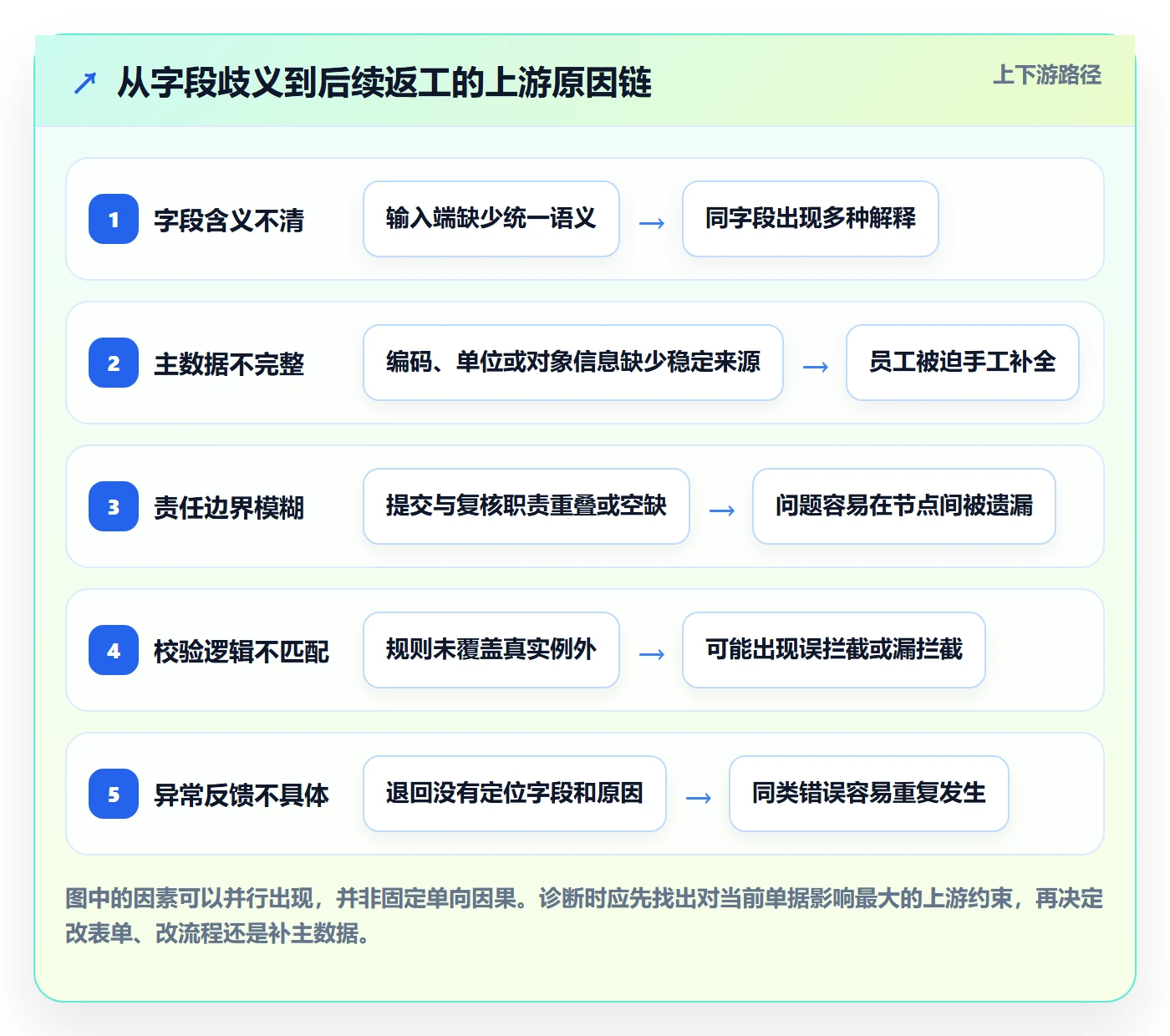This screenshot has height=1036, width=1170.
Task: Click the 编码、单位或对象信息缺少稳定来源 box
Action: [573, 363]
